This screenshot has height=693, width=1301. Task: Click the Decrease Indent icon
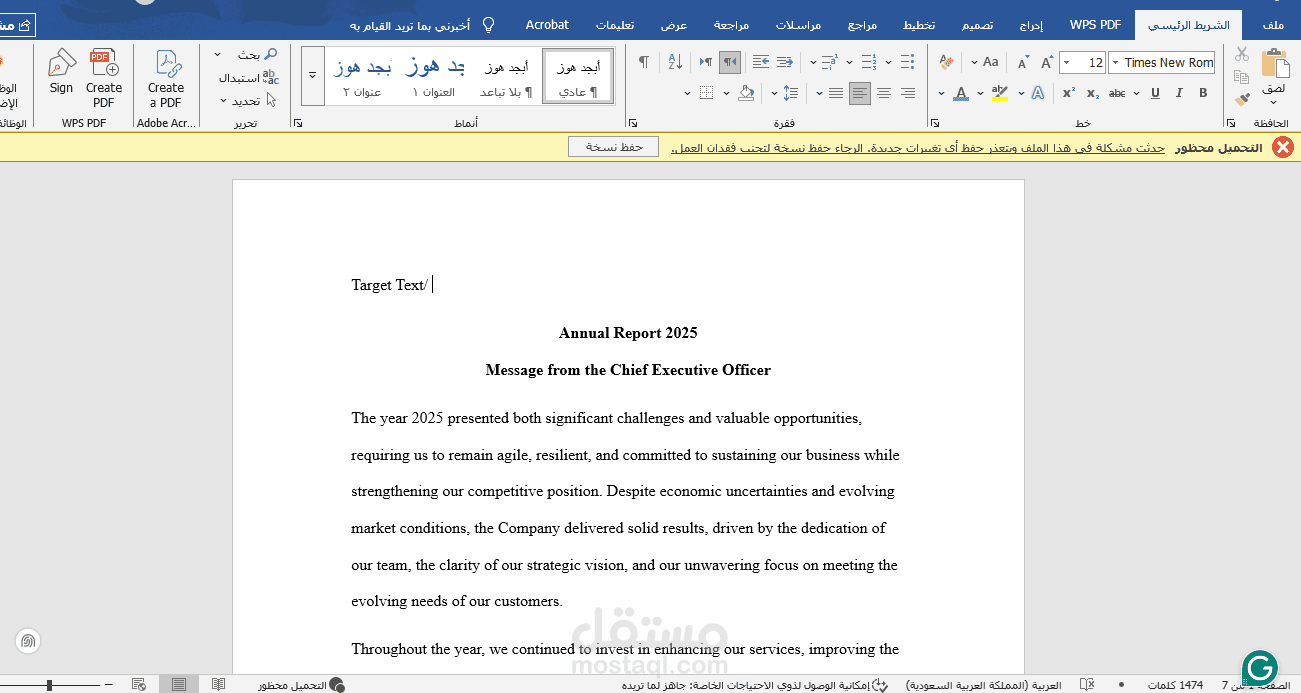click(785, 62)
